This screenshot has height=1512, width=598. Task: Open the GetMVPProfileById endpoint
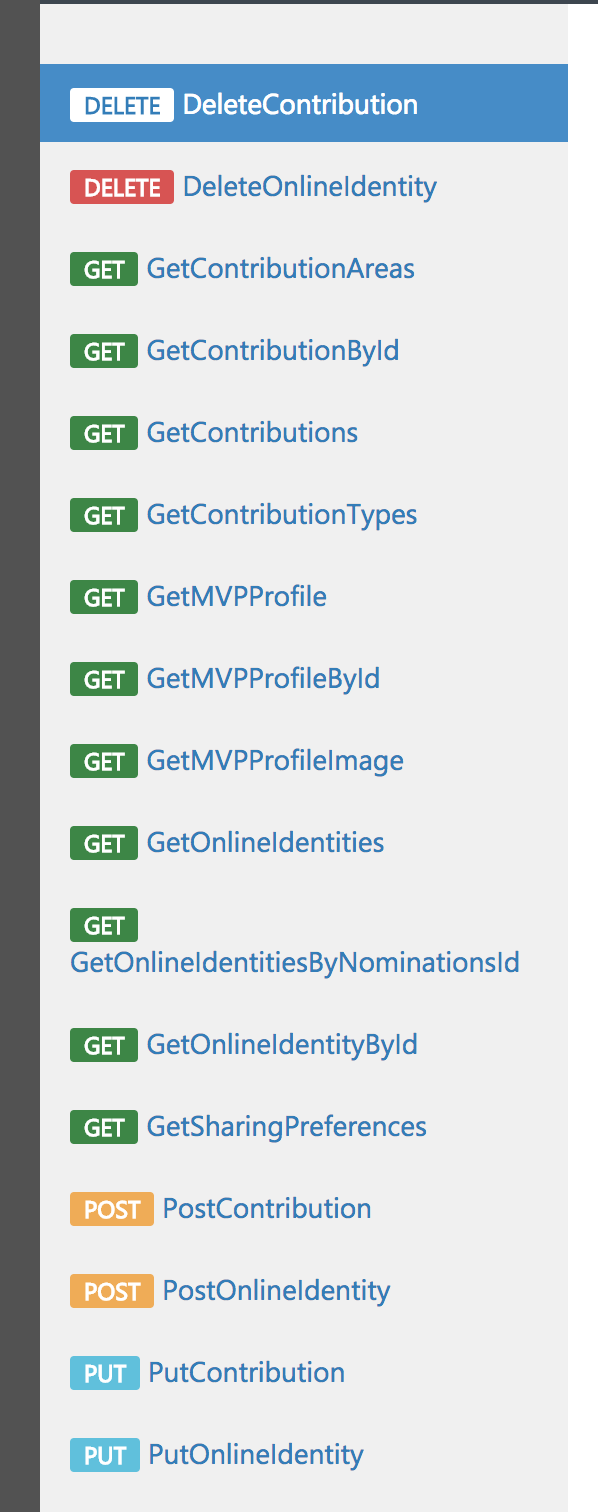264,678
